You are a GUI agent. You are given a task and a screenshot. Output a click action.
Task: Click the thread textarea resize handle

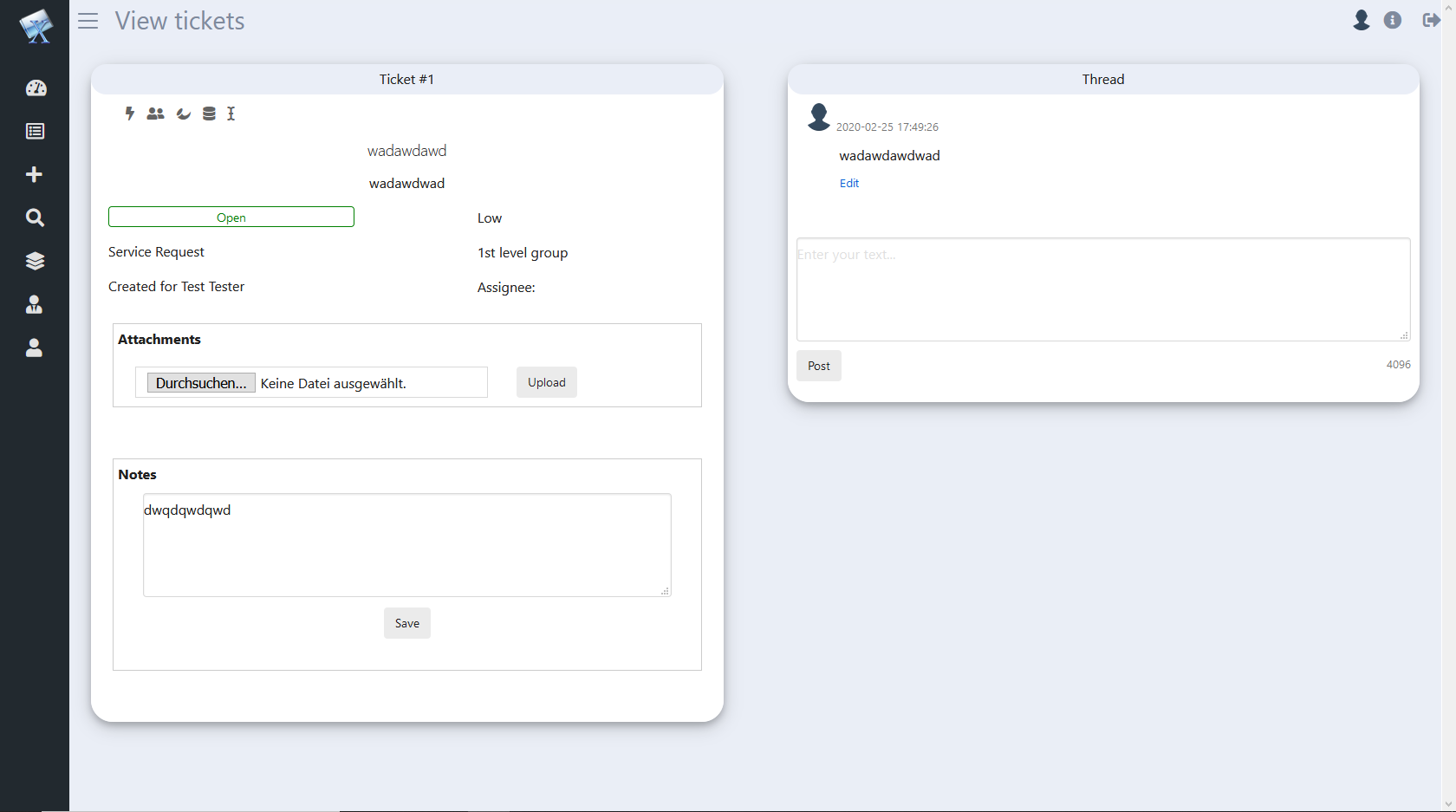[1404, 335]
